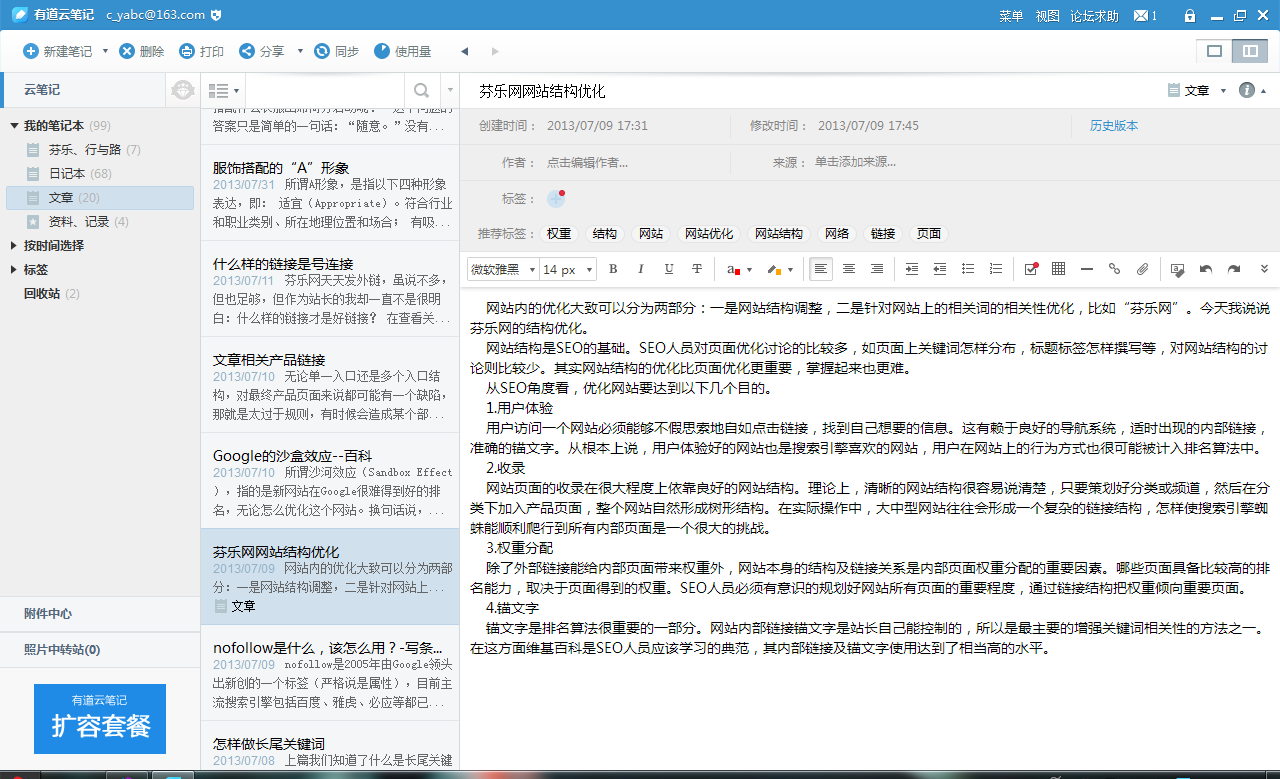
Task: Click the 历史版本 link
Action: (x=1113, y=126)
